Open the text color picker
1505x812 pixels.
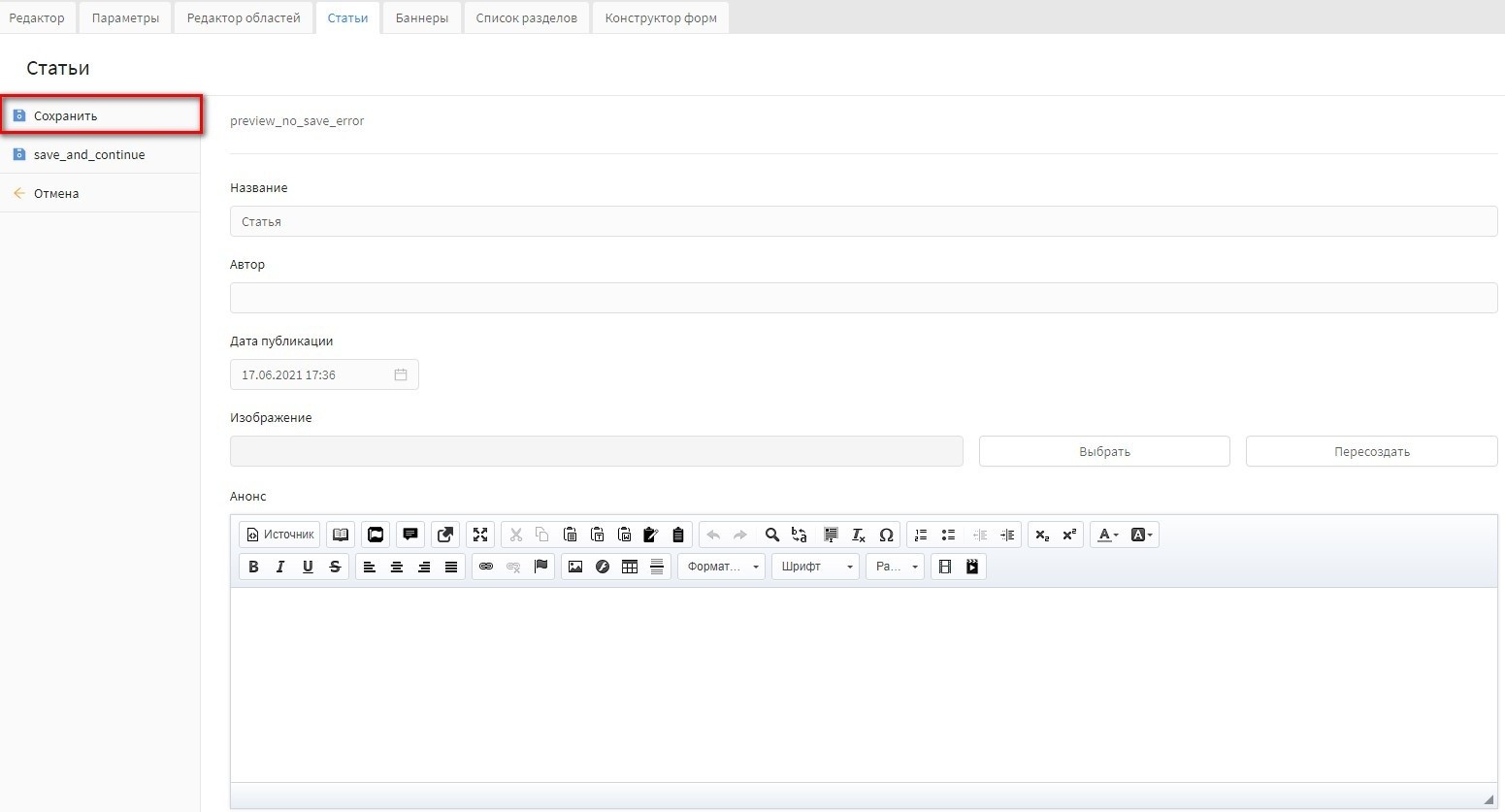[x=1107, y=535]
